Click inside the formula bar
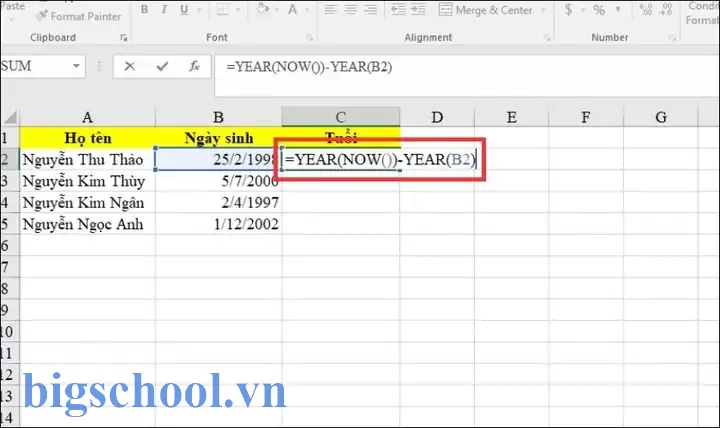720x428 pixels. click(467, 74)
